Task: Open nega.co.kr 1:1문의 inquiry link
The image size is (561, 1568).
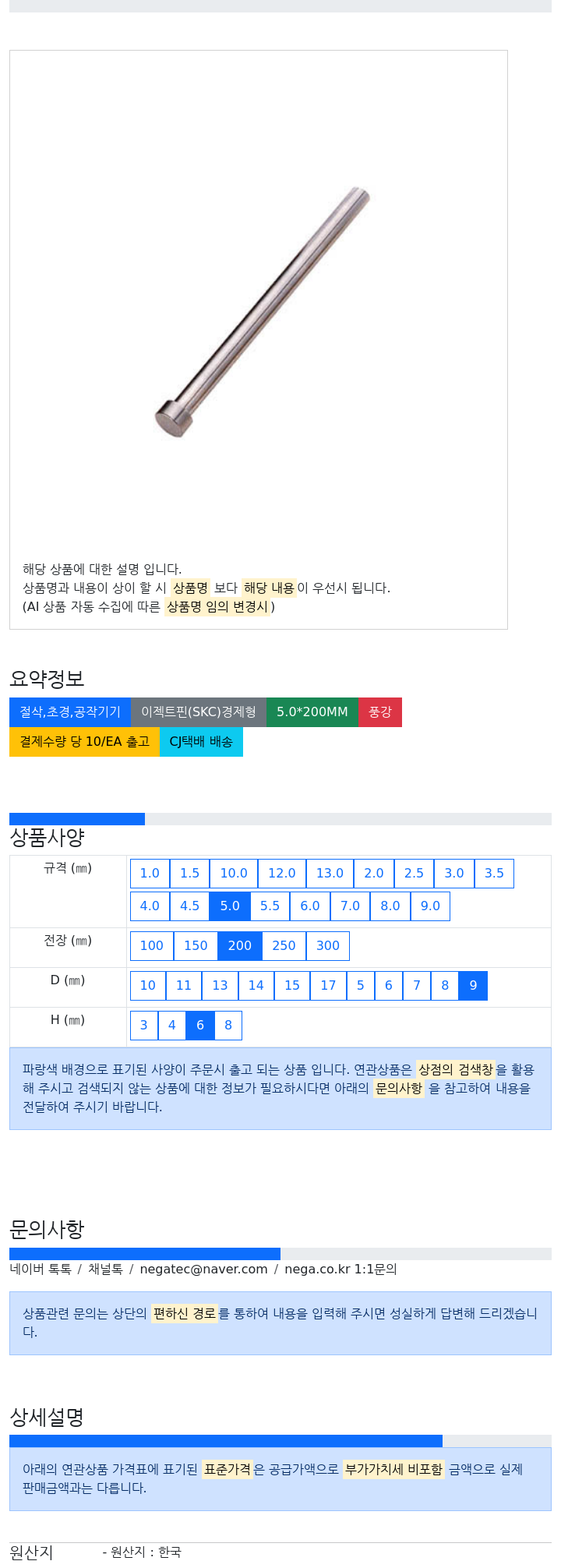Action: 340,1270
